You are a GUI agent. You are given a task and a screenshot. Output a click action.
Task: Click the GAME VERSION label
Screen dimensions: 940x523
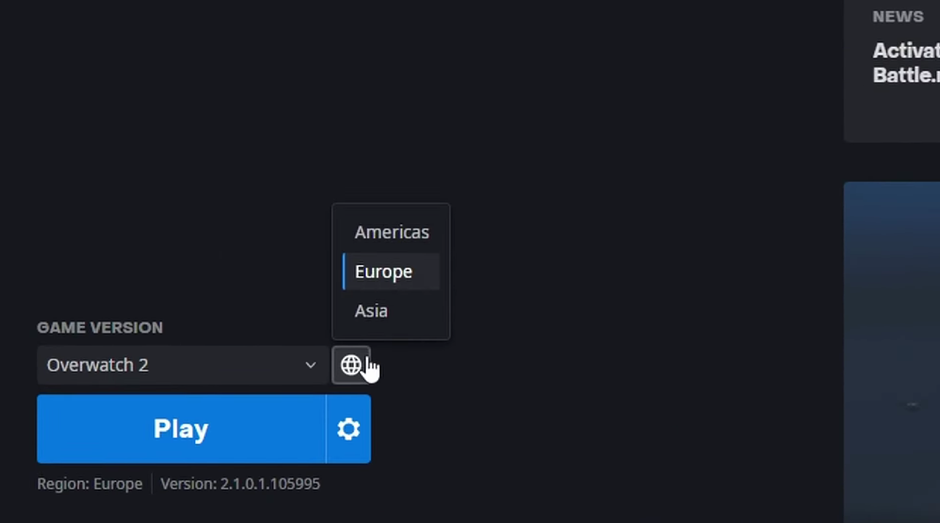(x=100, y=327)
